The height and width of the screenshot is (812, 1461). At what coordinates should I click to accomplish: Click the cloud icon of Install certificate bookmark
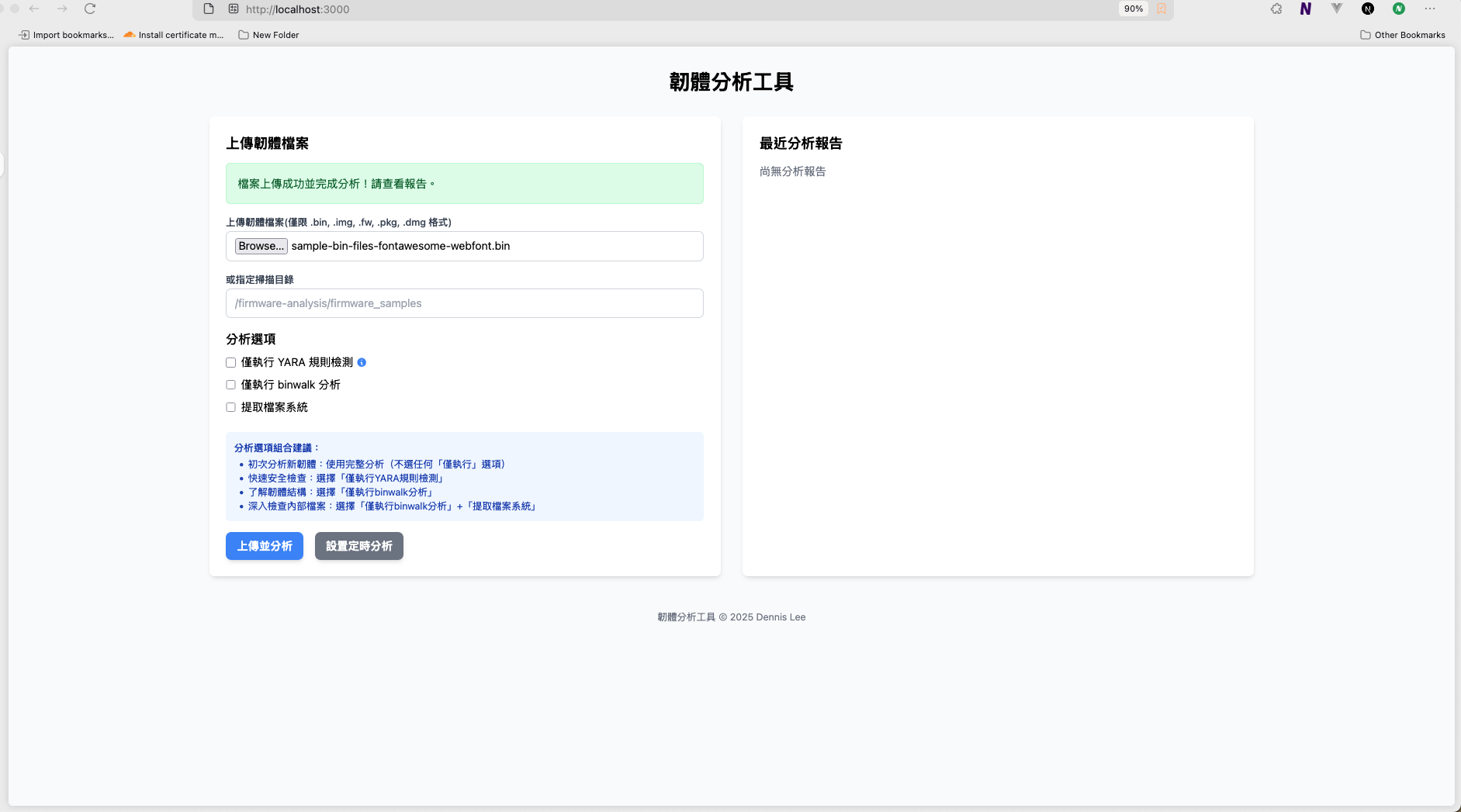(x=130, y=35)
